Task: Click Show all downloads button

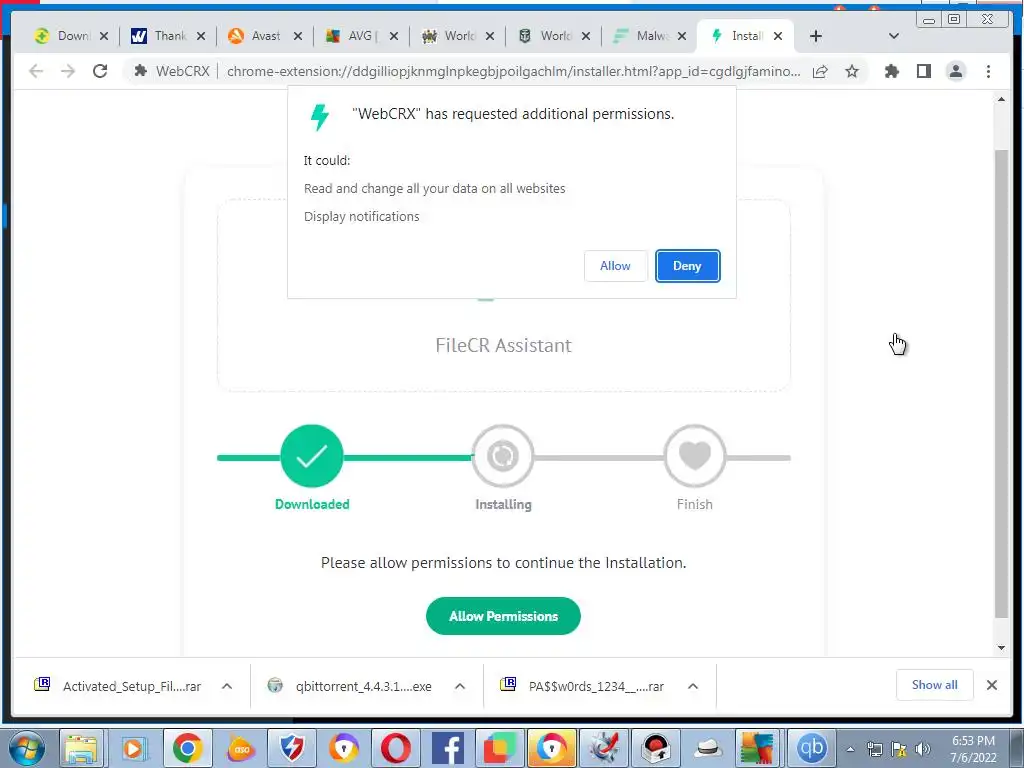Action: (x=935, y=684)
